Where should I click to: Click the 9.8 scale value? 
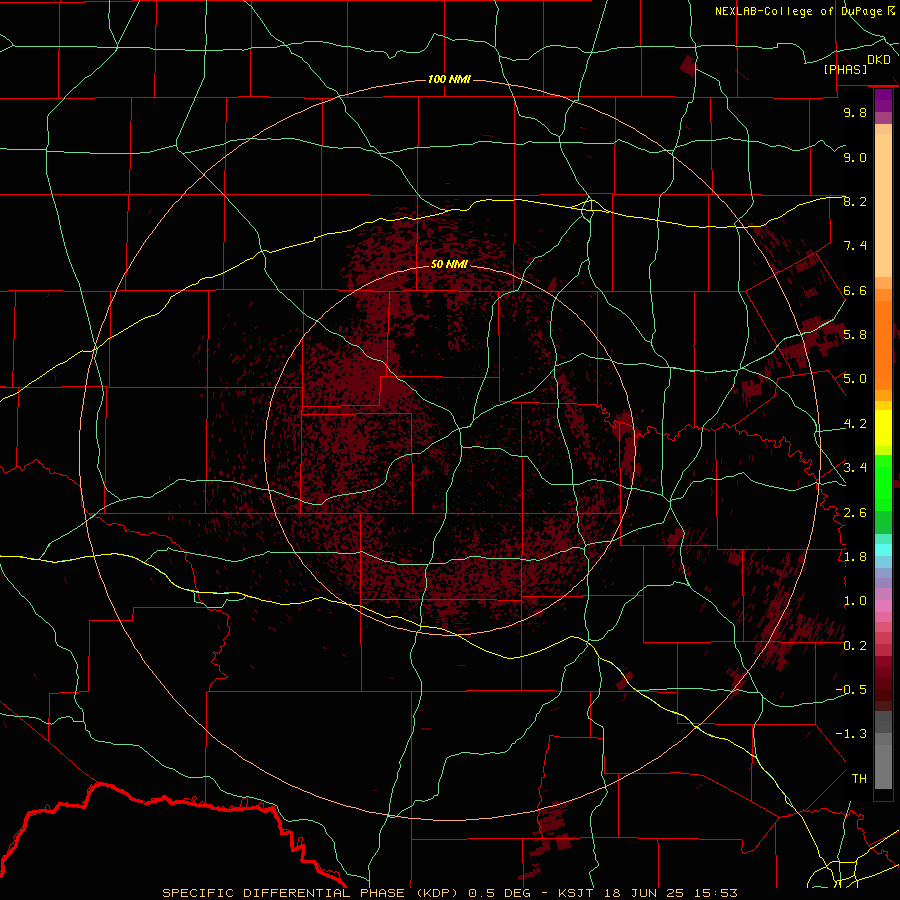click(855, 112)
